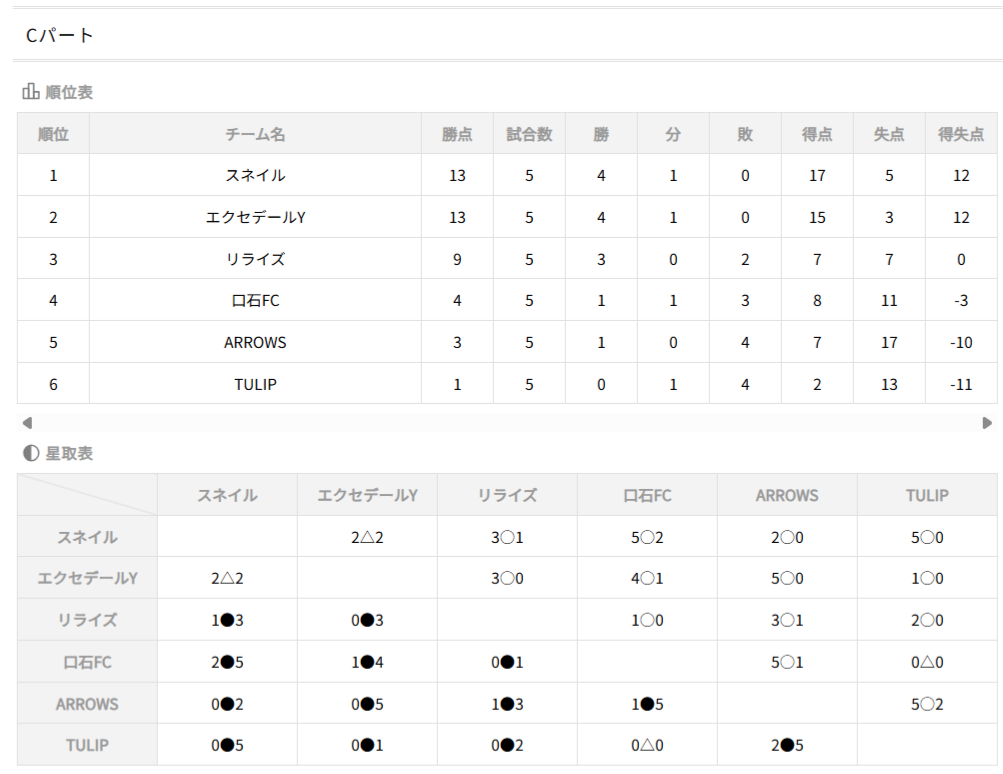
Task: Click the right scroll arrow under standings table
Action: coord(987,423)
